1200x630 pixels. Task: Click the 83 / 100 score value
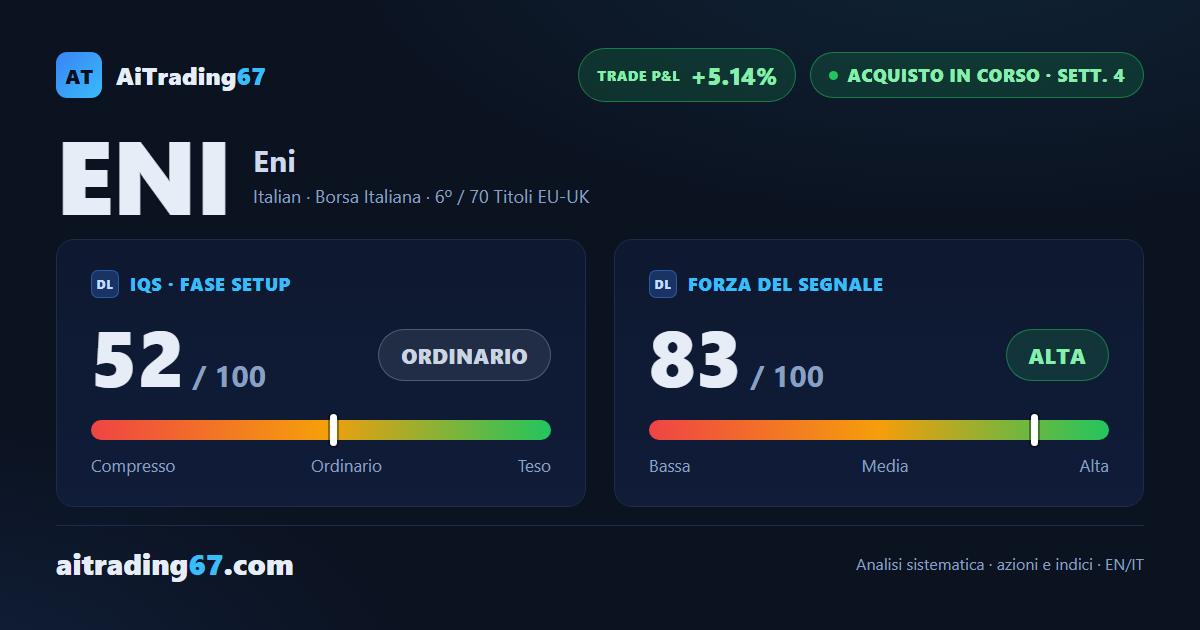(736, 361)
